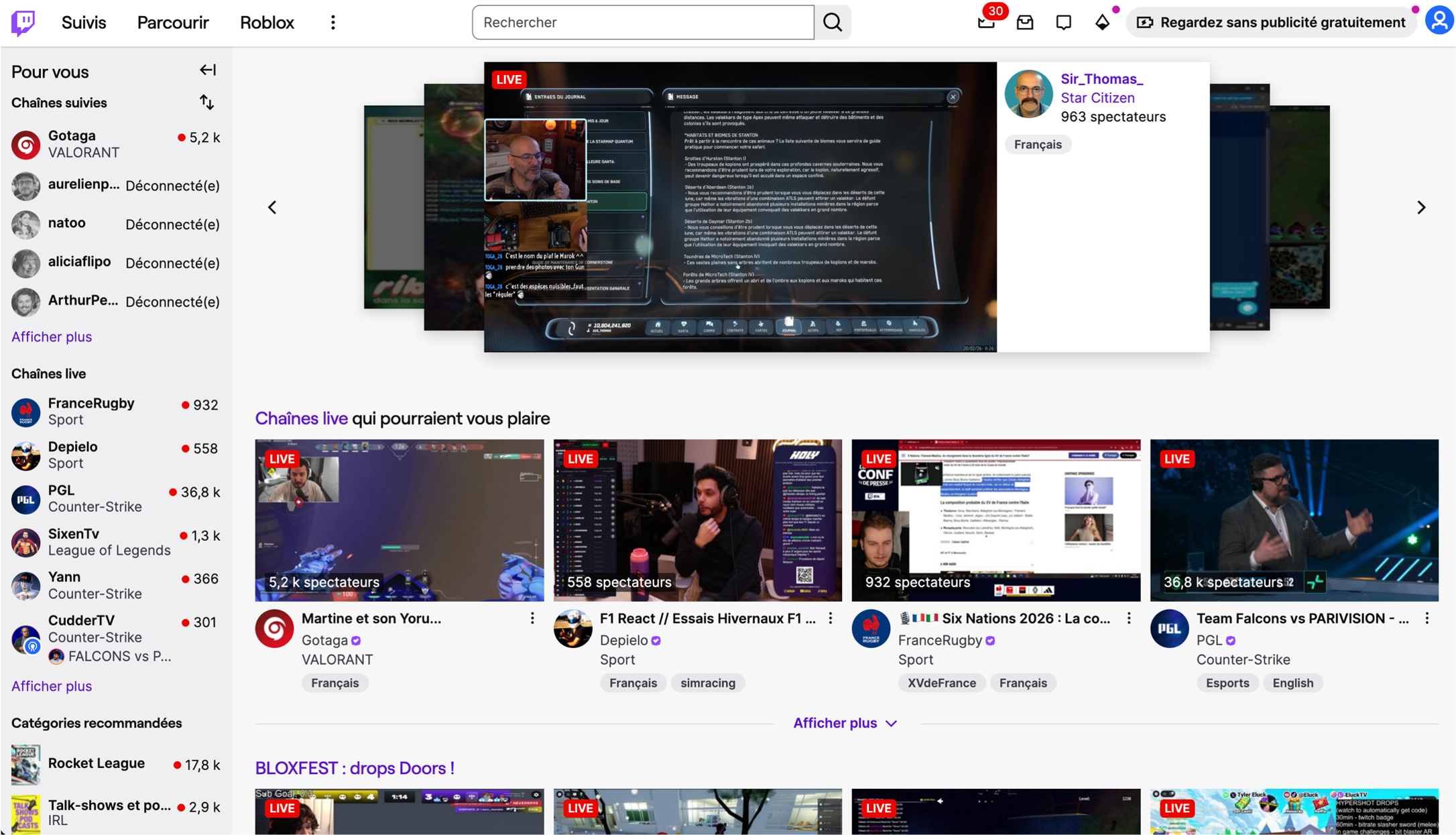The height and width of the screenshot is (835, 1456).
Task: Click the English tag
Action: [x=1292, y=683]
